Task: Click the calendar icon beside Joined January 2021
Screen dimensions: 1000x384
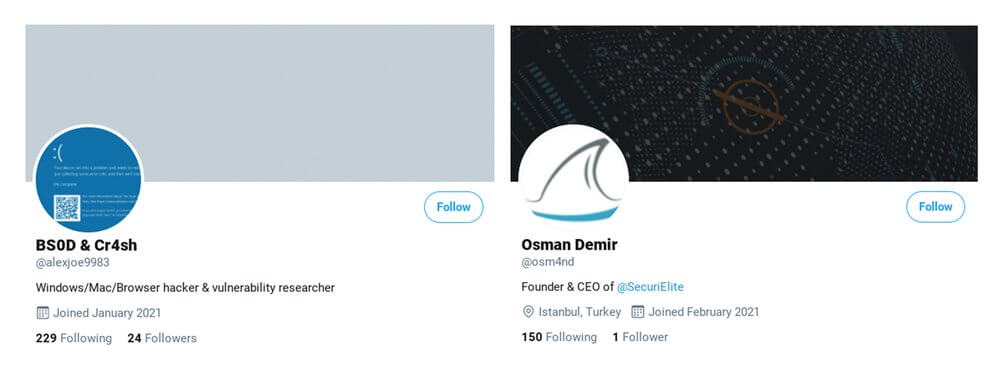Action: pyautogui.click(x=43, y=313)
